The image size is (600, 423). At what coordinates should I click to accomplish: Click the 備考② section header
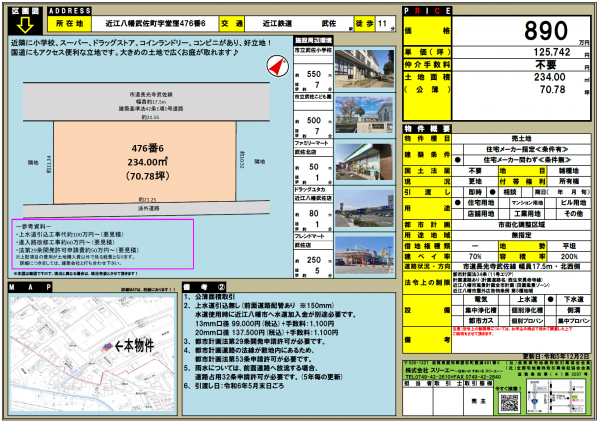pyautogui.click(x=204, y=287)
